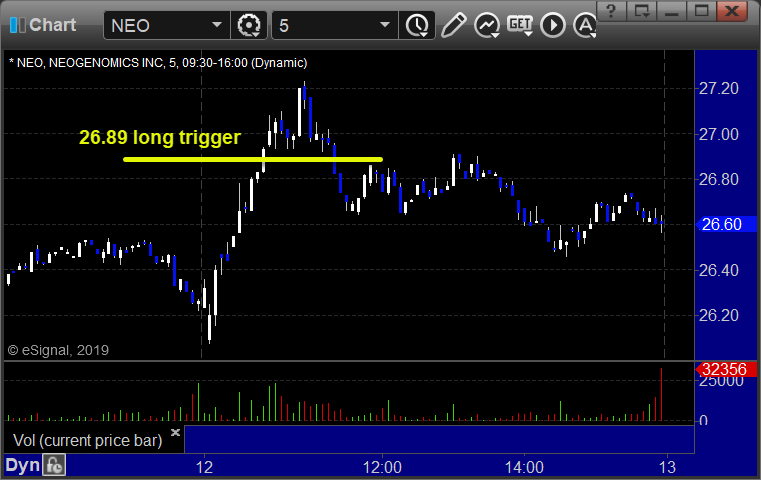The image size is (761, 480).
Task: Click the 26.40 price axis label
Action: 718,270
